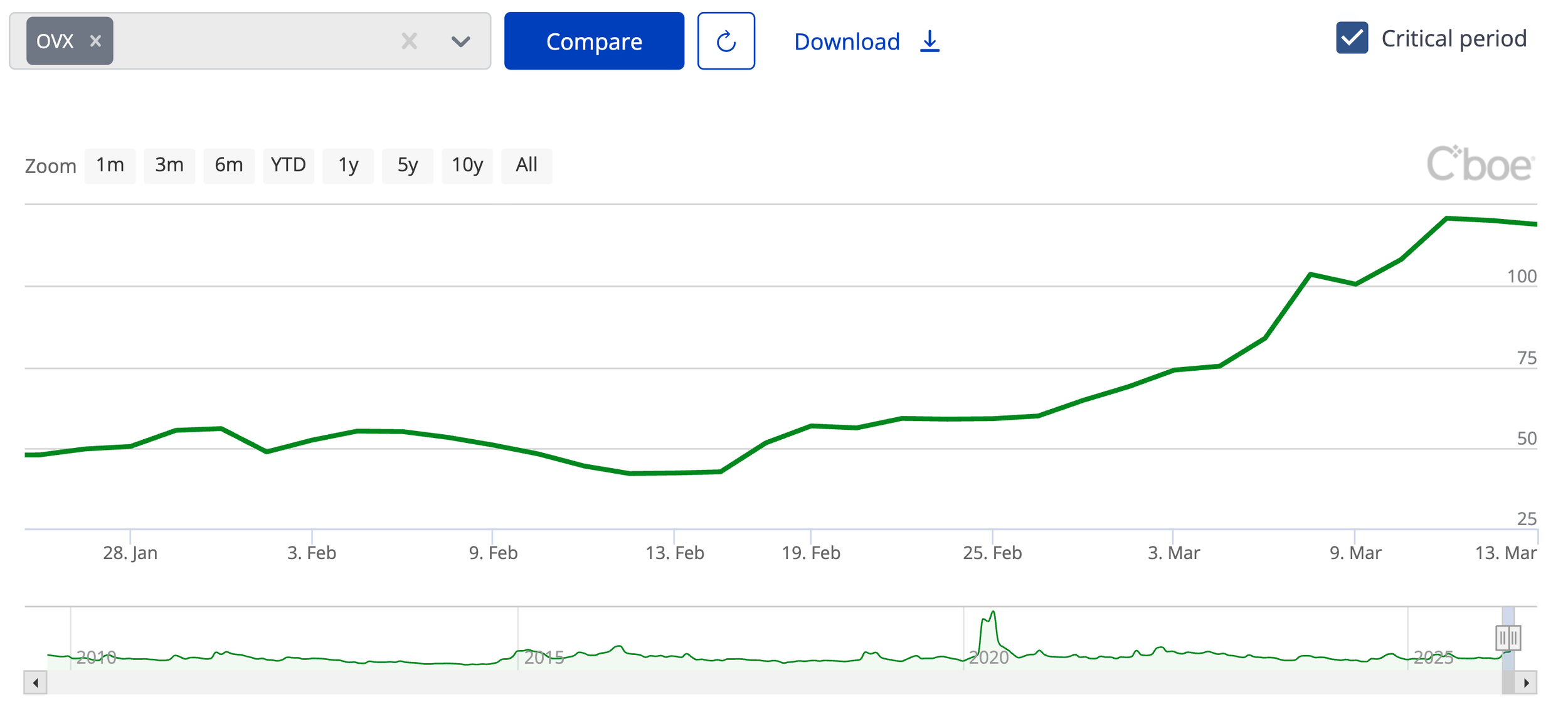Image resolution: width=1568 pixels, height=714 pixels.
Task: Pick the 10y zoom option
Action: pos(467,166)
